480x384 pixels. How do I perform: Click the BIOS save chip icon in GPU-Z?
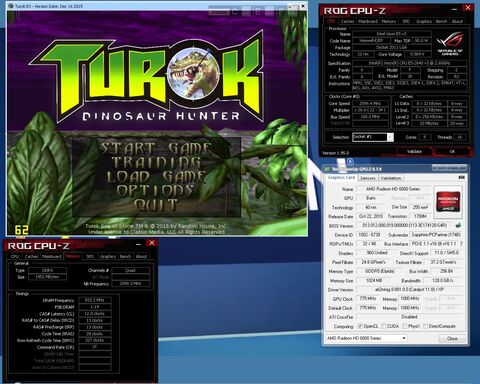point(458,226)
